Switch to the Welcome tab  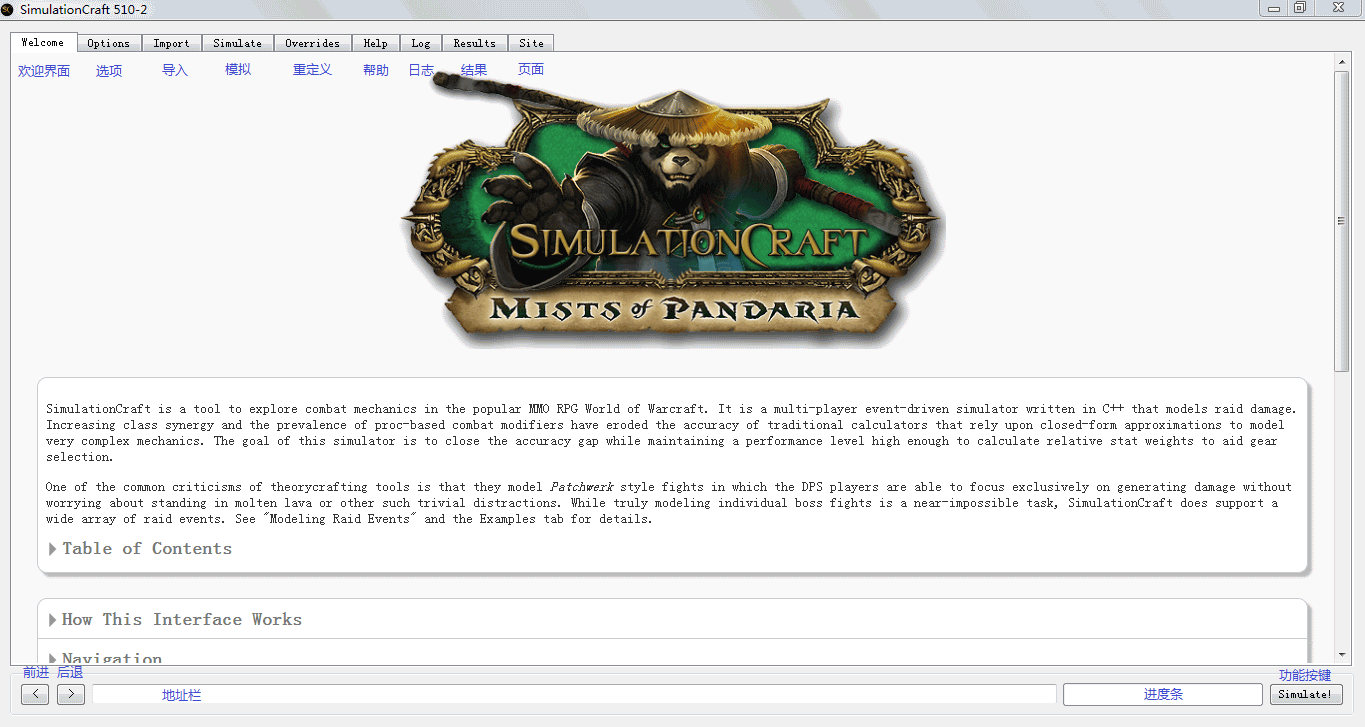43,43
